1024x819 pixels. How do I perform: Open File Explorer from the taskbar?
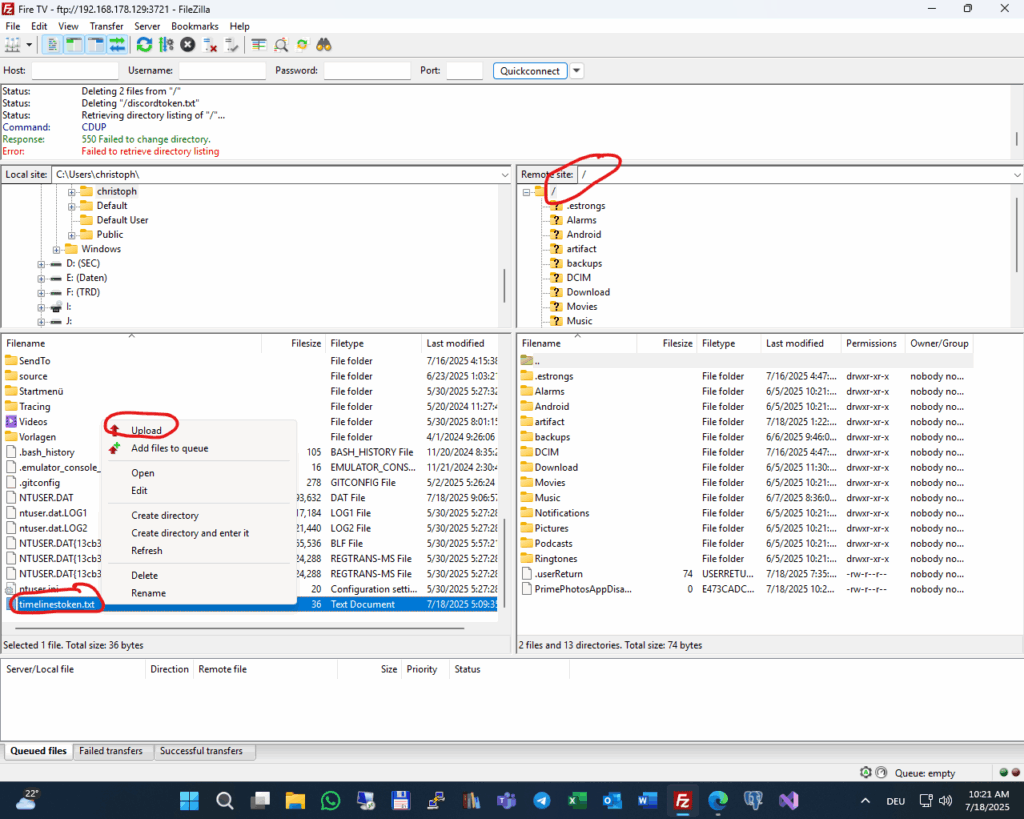coord(295,800)
